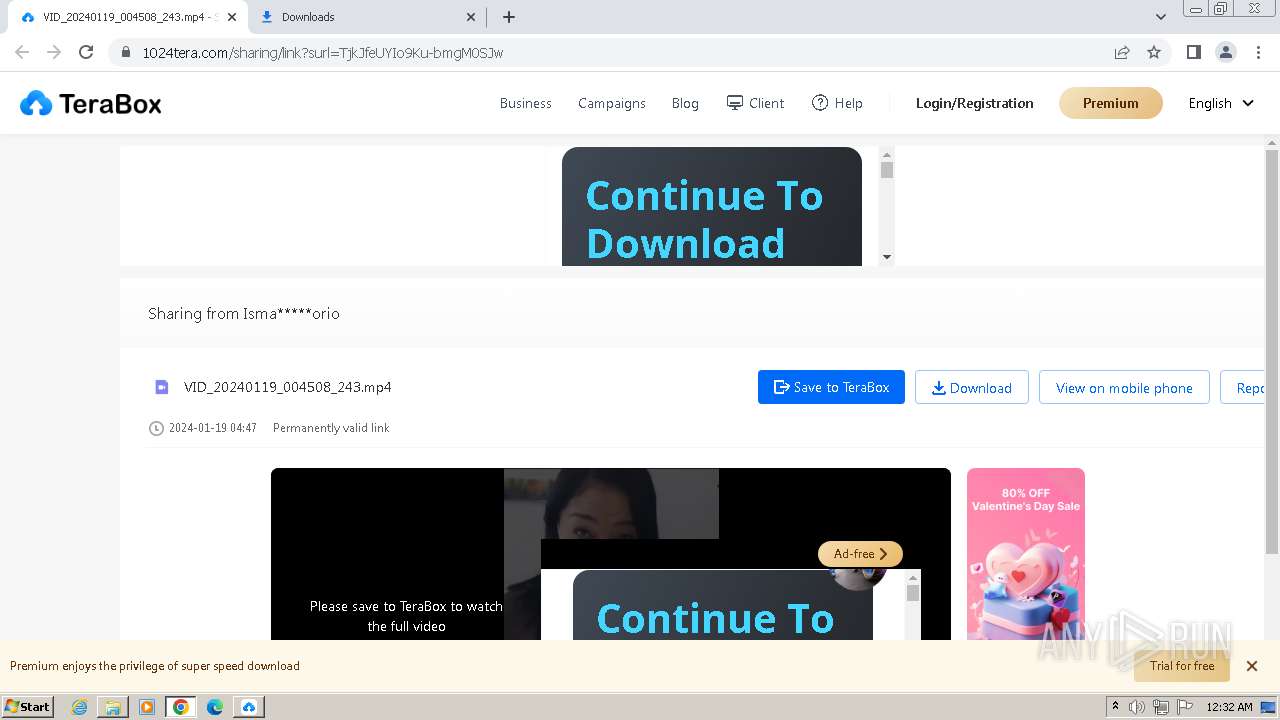Viewport: 1280px width, 720px height.
Task: Click the Trial for free button
Action: (x=1182, y=666)
